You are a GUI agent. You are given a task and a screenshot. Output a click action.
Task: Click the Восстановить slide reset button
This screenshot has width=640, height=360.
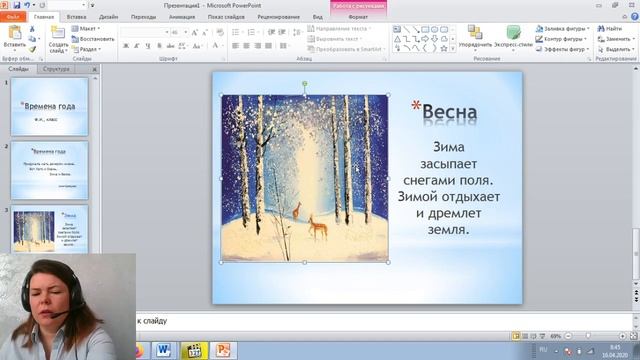[93, 39]
